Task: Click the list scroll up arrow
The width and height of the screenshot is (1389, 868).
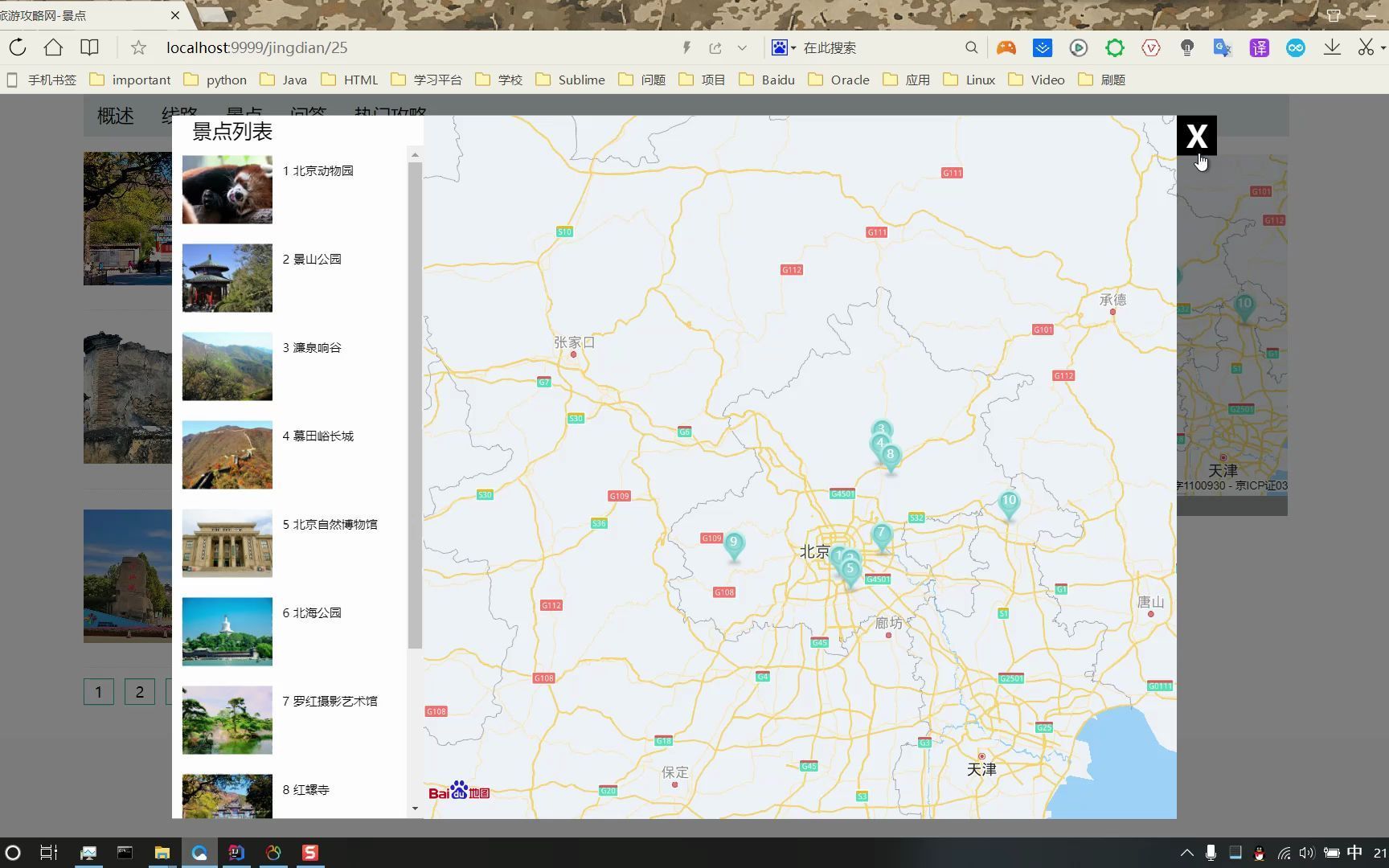Action: point(415,154)
